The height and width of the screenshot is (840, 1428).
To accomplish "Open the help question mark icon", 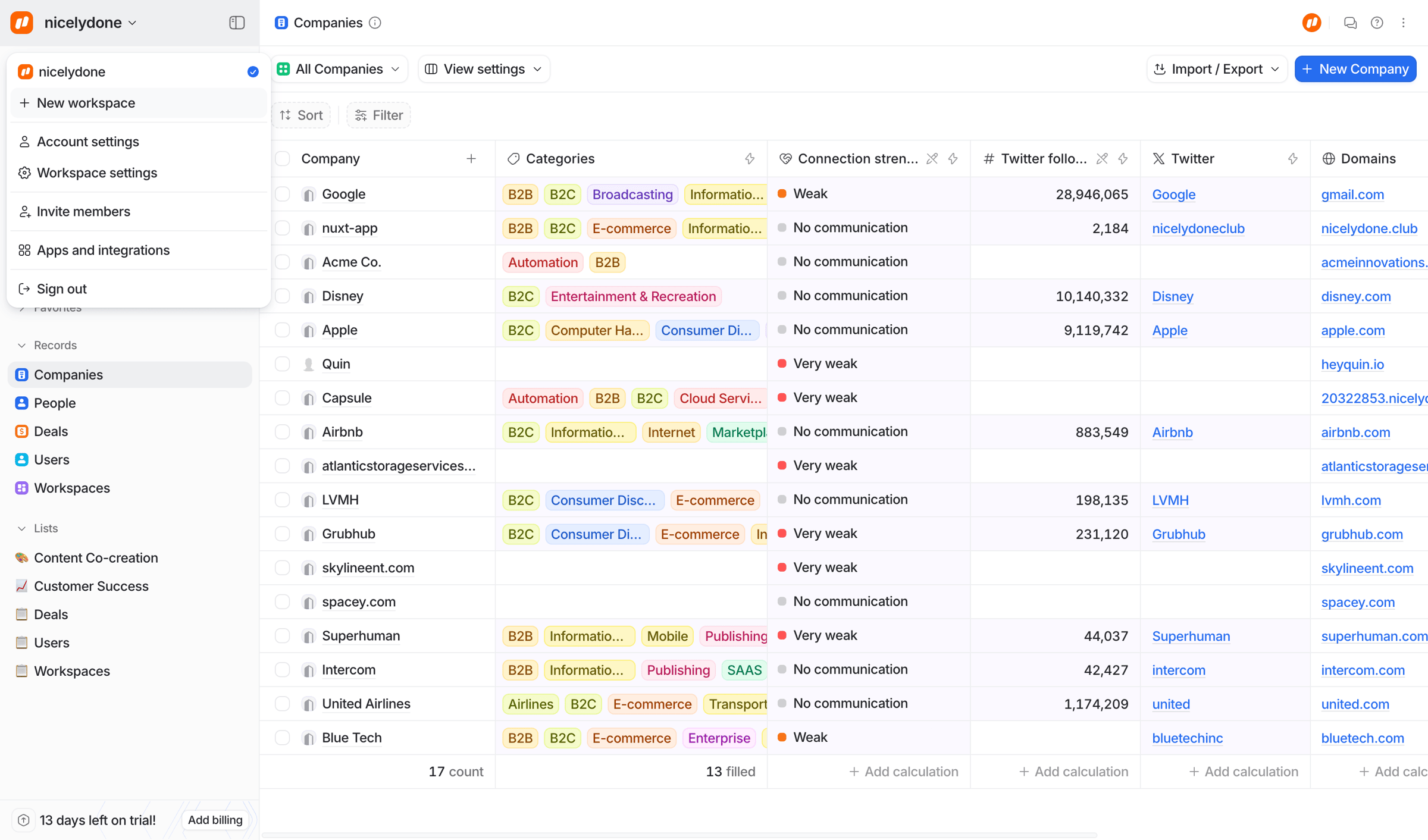I will (1377, 23).
